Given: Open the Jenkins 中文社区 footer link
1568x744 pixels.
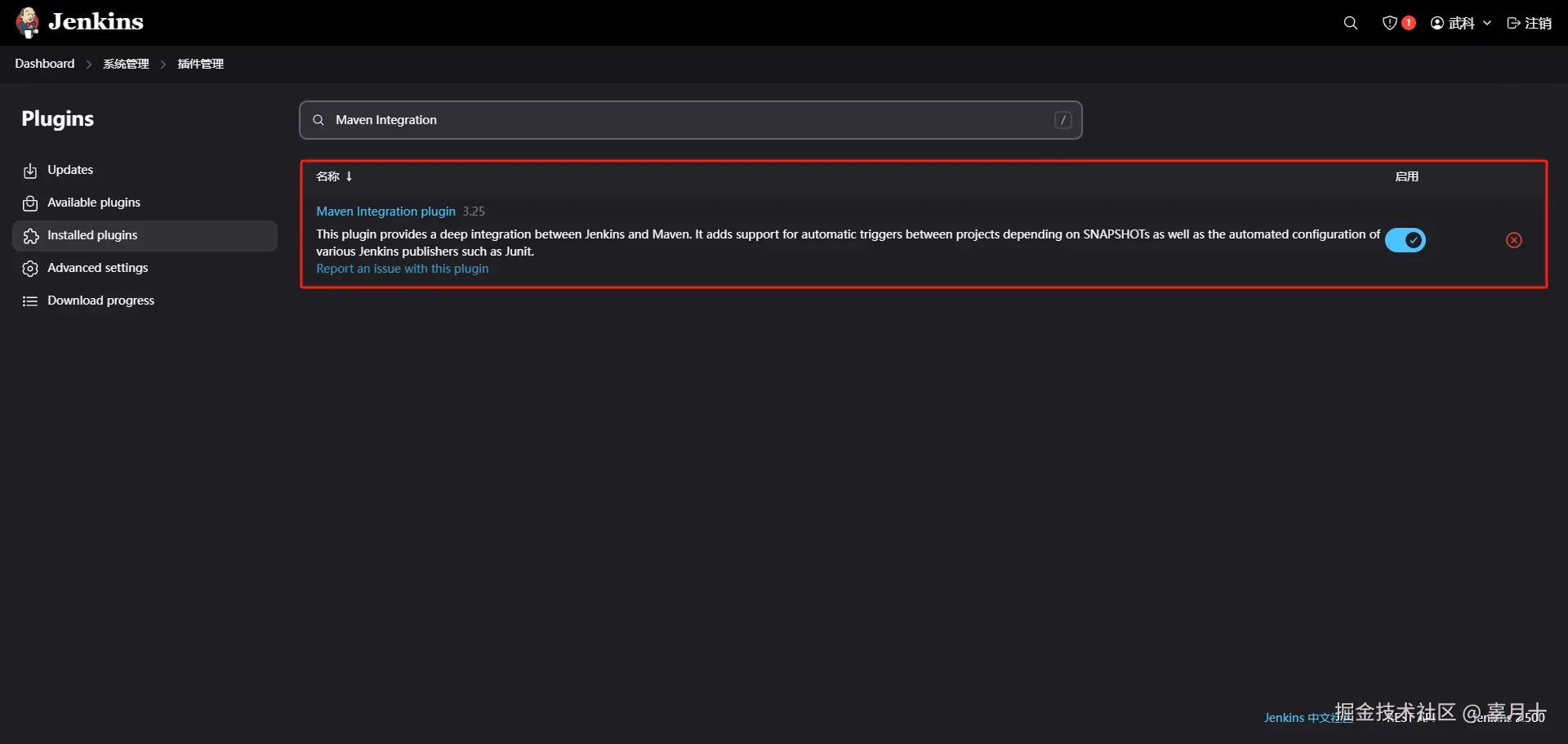Looking at the screenshot, I should 1307,718.
